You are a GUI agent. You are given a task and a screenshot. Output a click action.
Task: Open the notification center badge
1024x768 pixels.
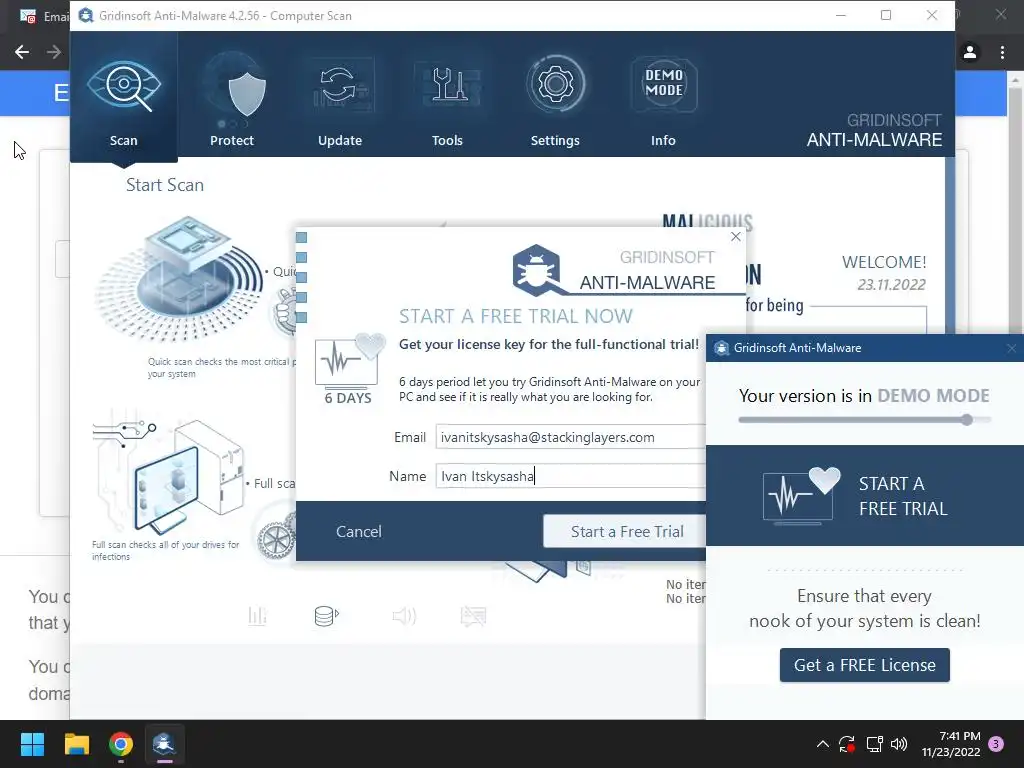(x=996, y=744)
